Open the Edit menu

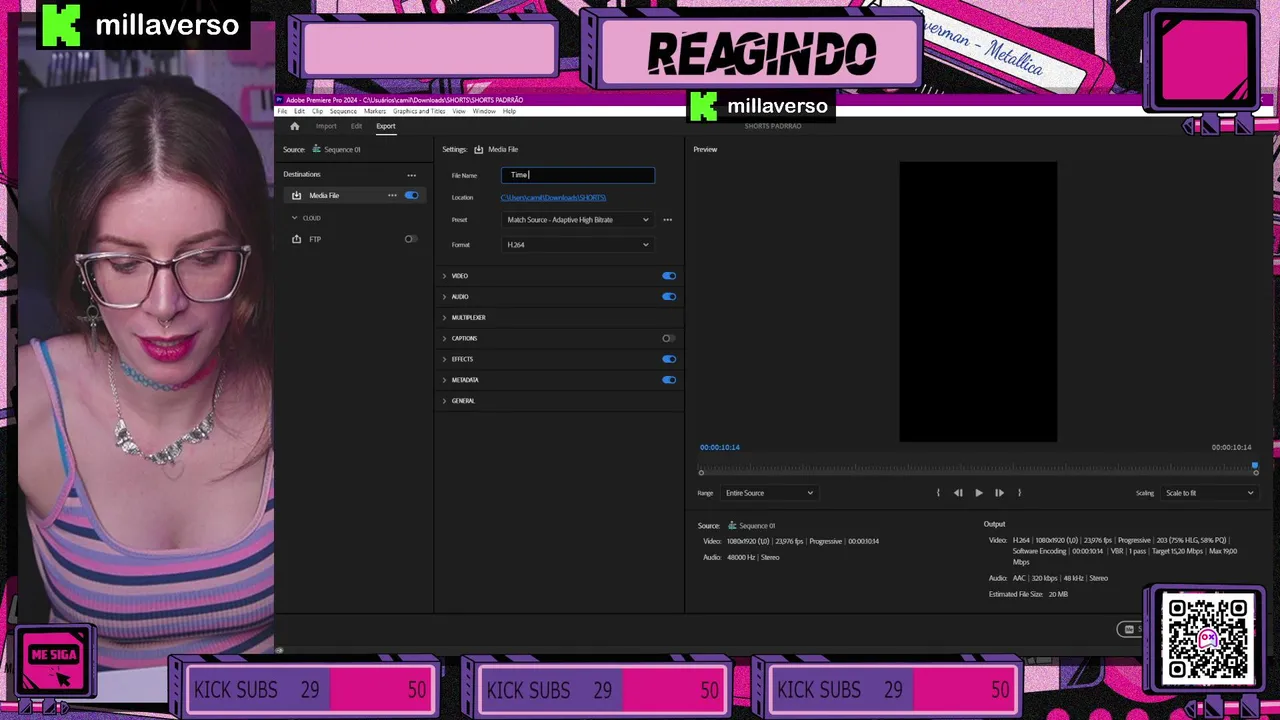[299, 111]
